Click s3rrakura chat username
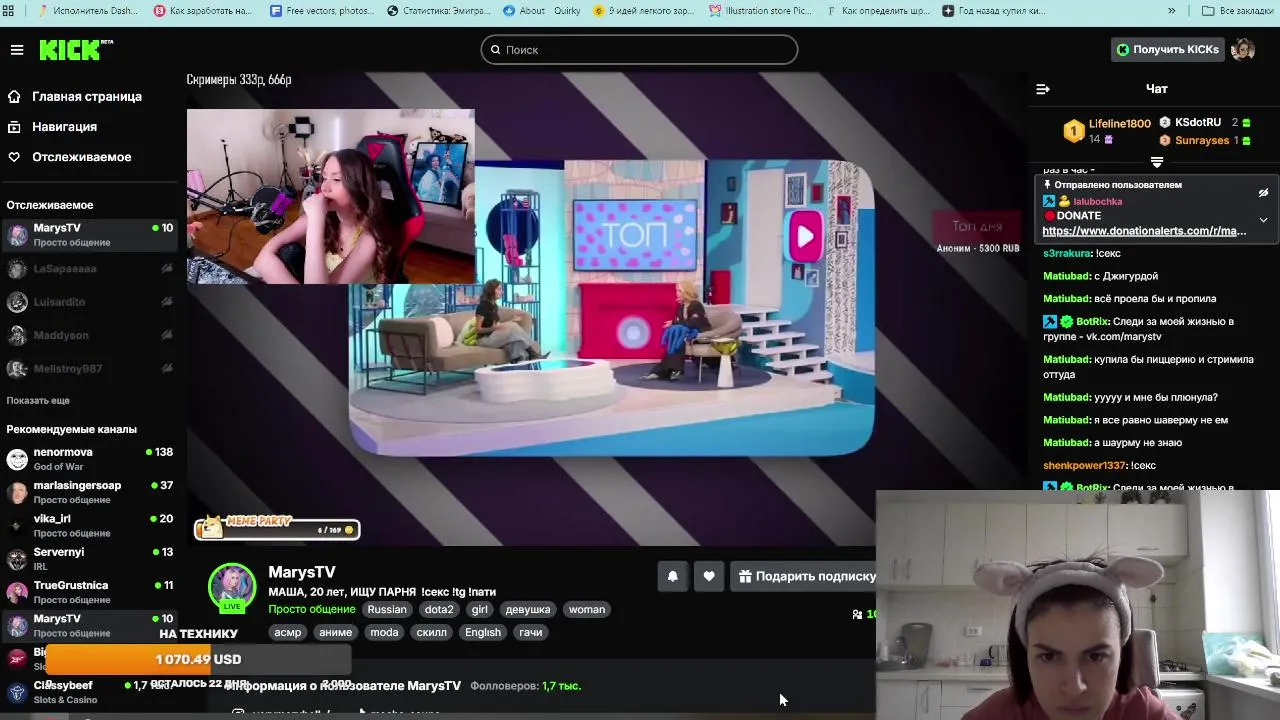This screenshot has width=1280, height=720. pos(1067,254)
